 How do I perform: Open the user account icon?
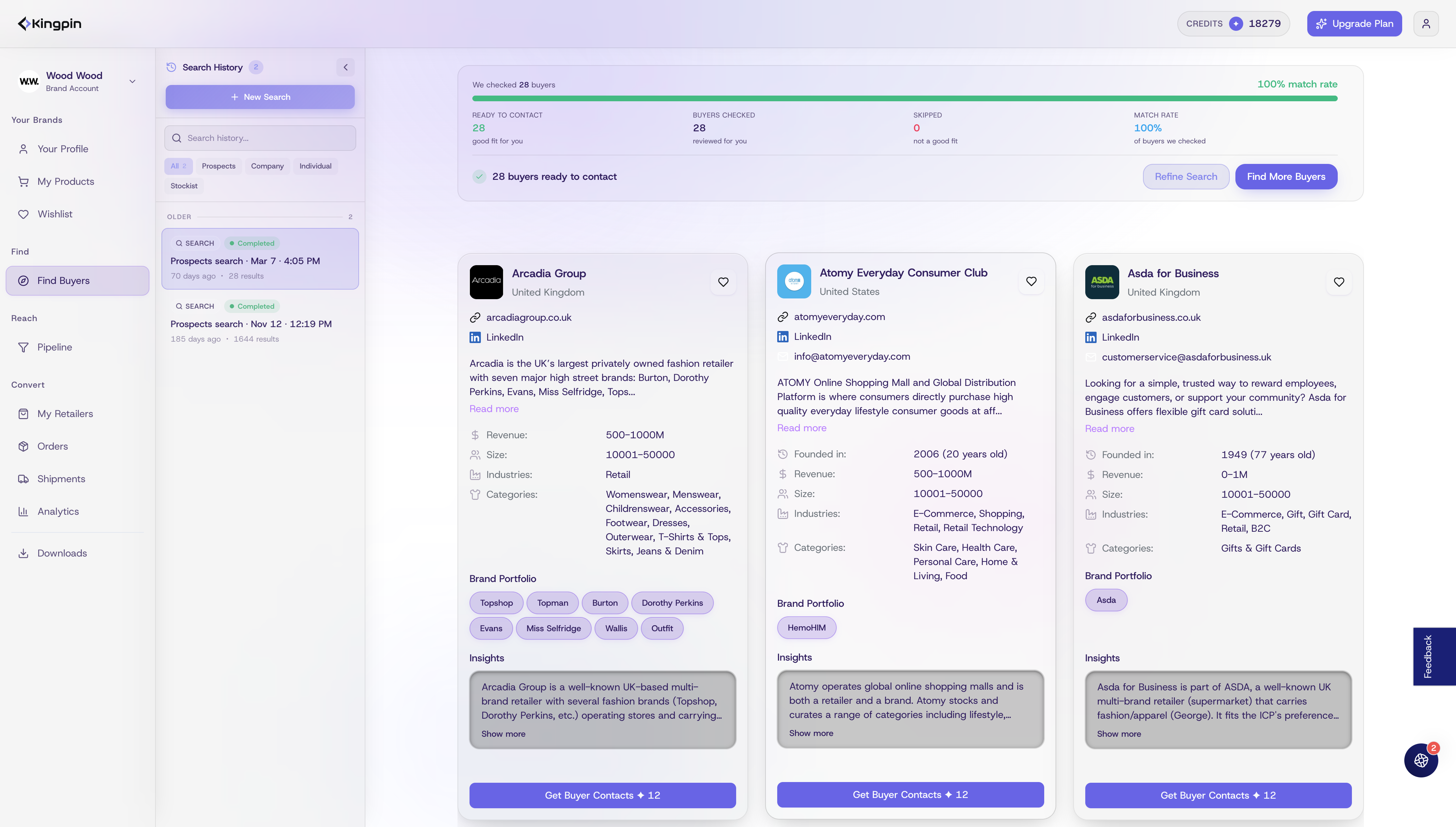click(1426, 24)
